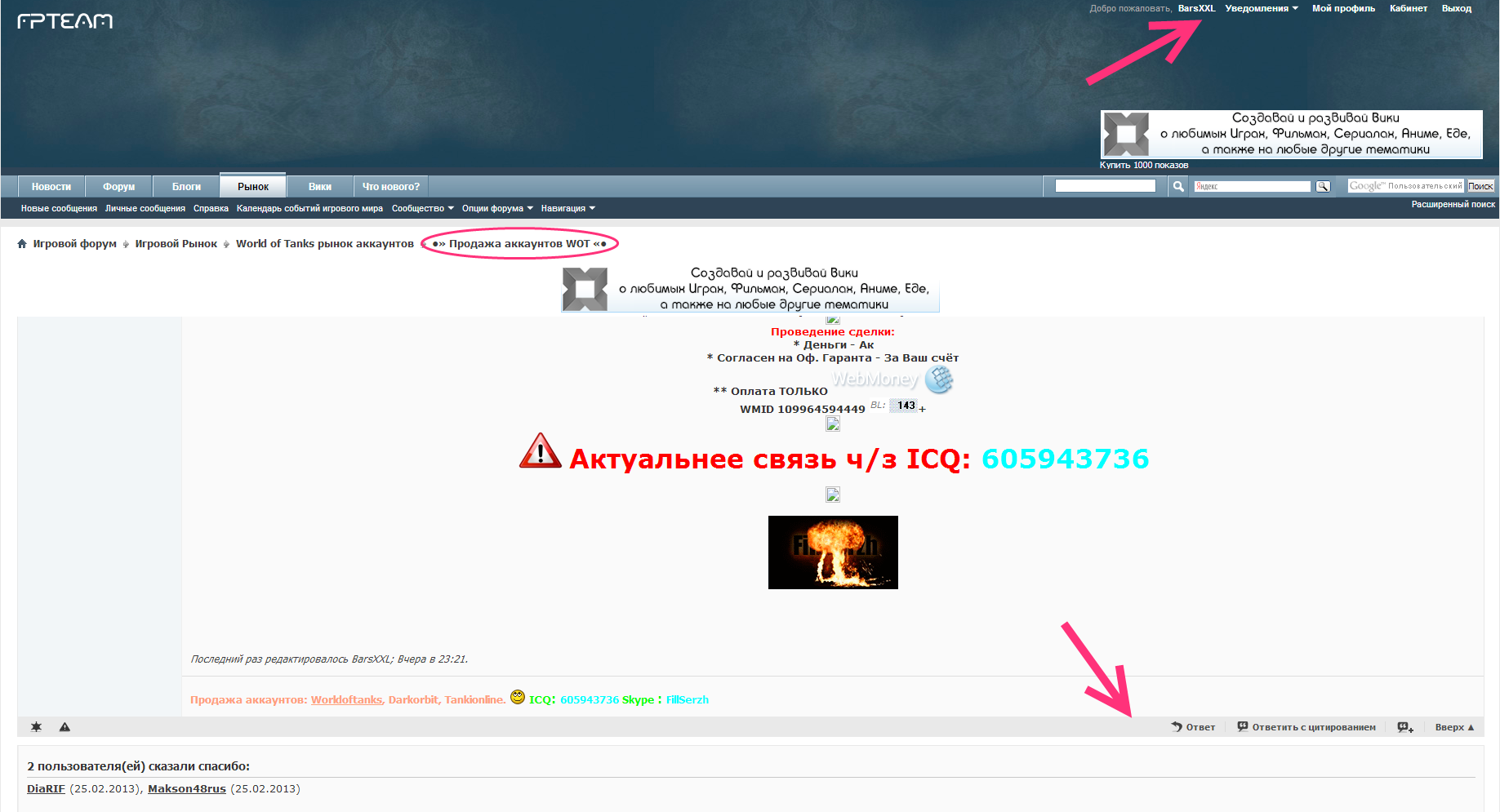
Task: Expand the Навигация menu
Action: tap(568, 208)
